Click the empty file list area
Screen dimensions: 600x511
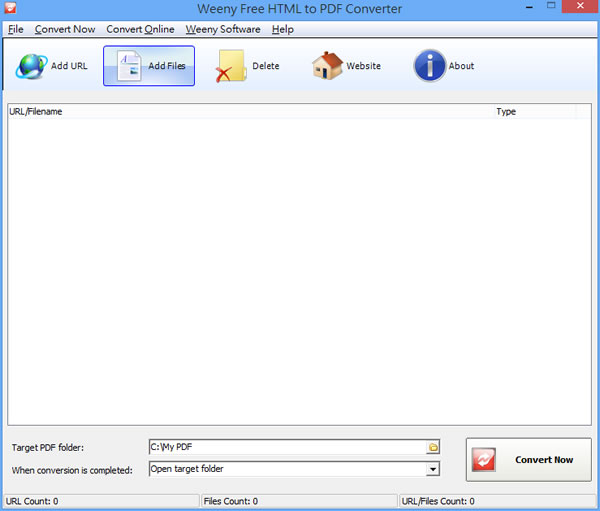(290, 270)
